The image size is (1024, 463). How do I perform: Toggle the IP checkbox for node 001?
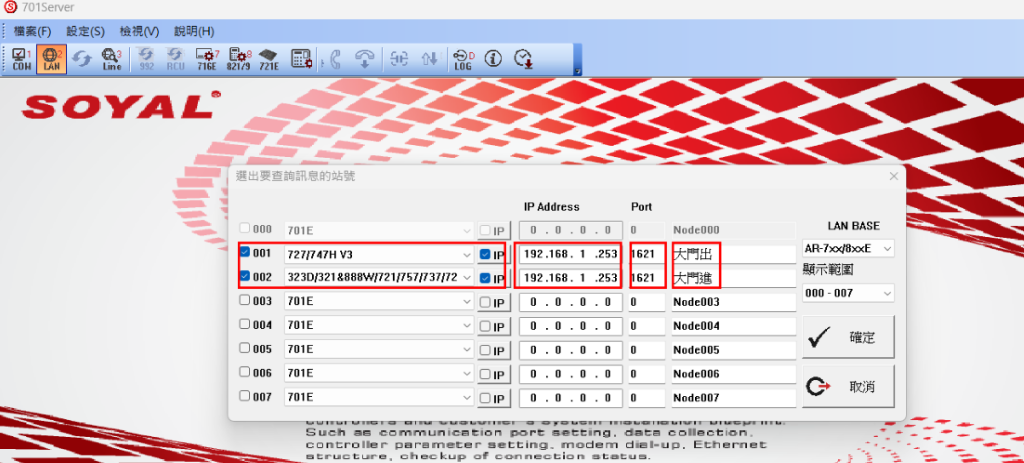(485, 254)
